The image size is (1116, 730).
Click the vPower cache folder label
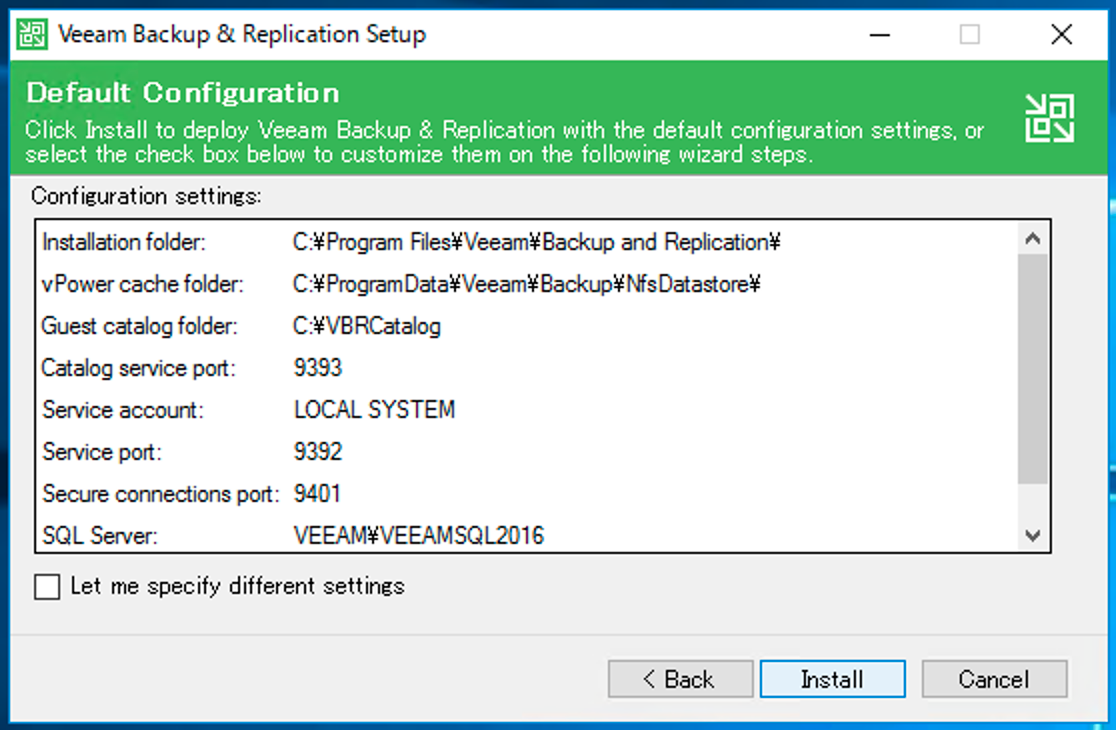142,285
